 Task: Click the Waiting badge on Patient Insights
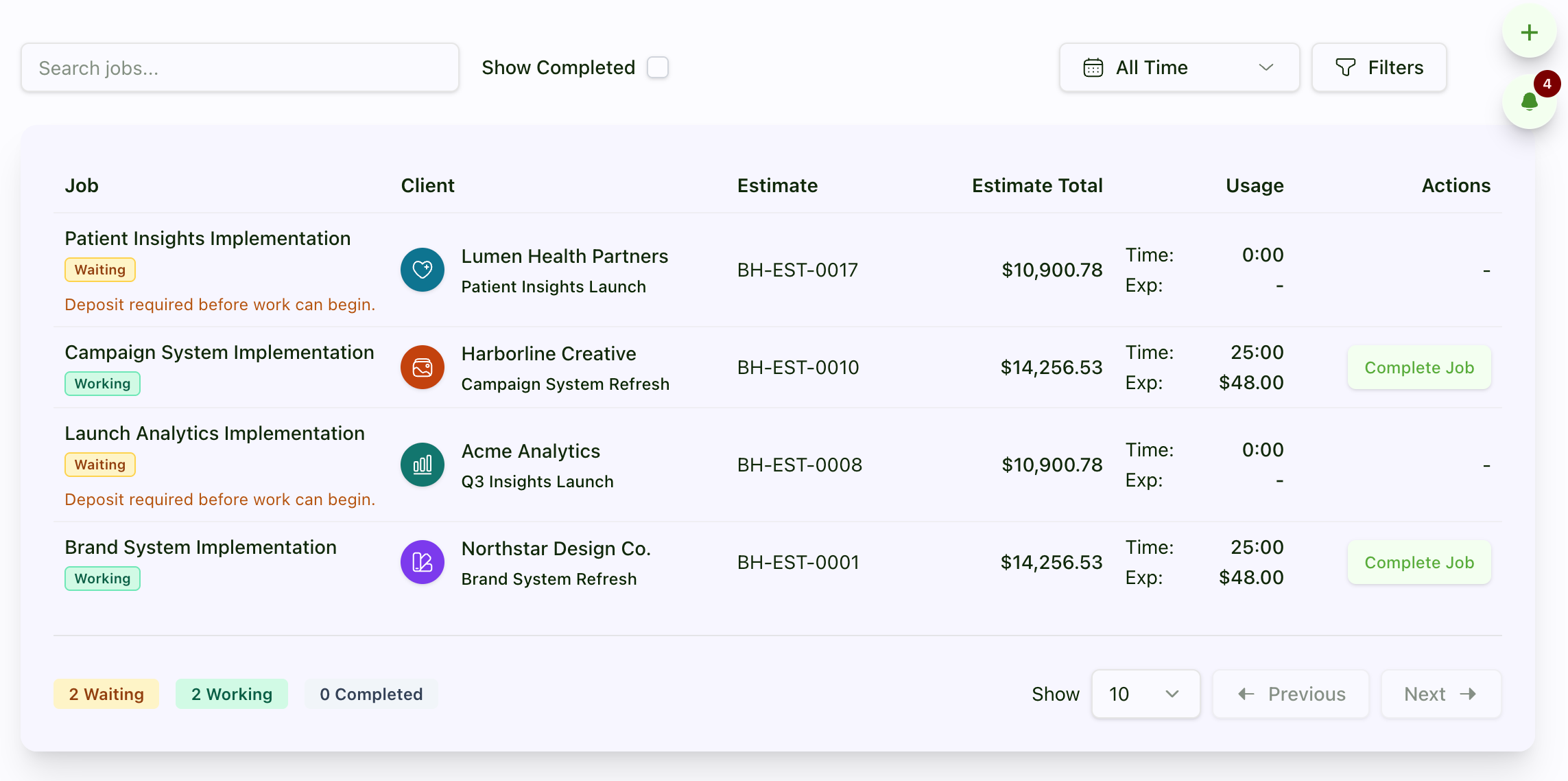click(x=100, y=270)
